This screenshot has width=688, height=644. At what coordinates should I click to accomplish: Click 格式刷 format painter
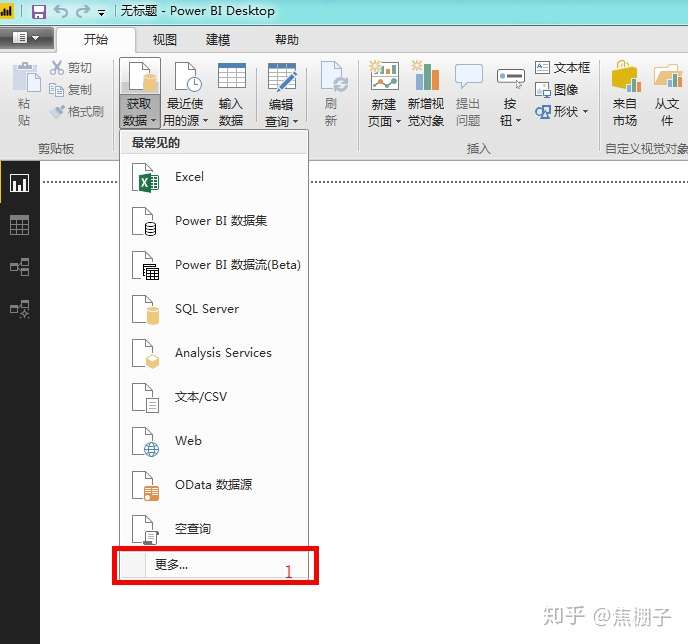click(x=77, y=111)
